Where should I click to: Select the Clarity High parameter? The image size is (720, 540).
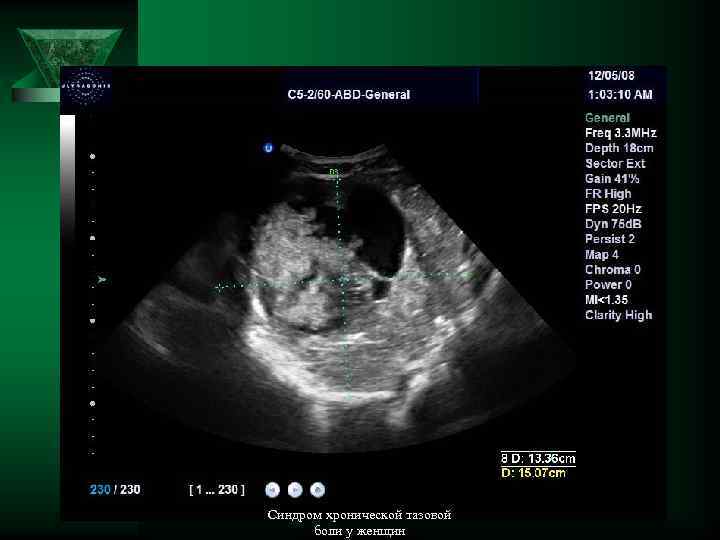619,315
